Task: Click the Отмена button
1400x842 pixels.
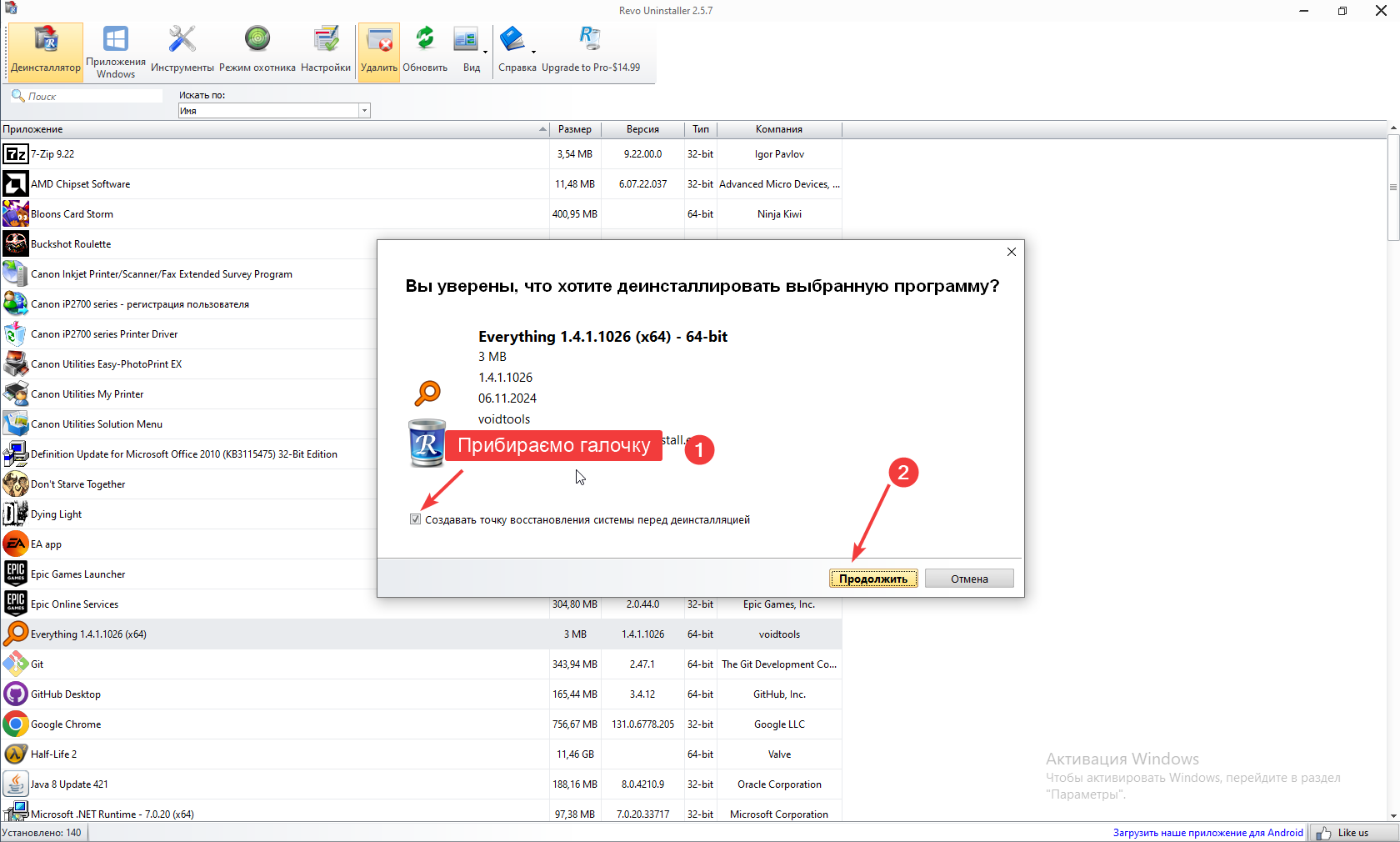Action: [x=969, y=579]
